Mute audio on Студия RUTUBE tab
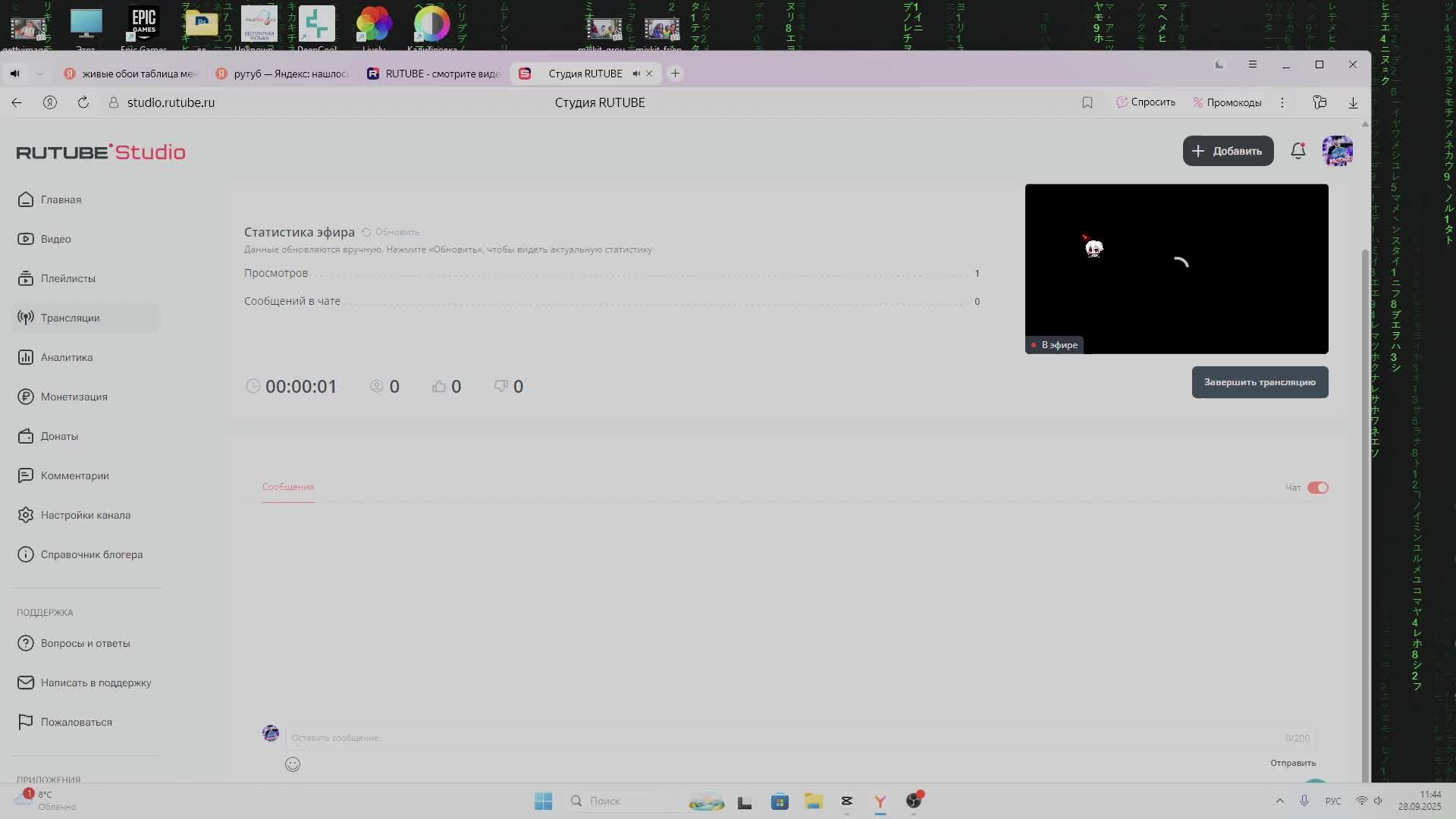 [x=636, y=74]
